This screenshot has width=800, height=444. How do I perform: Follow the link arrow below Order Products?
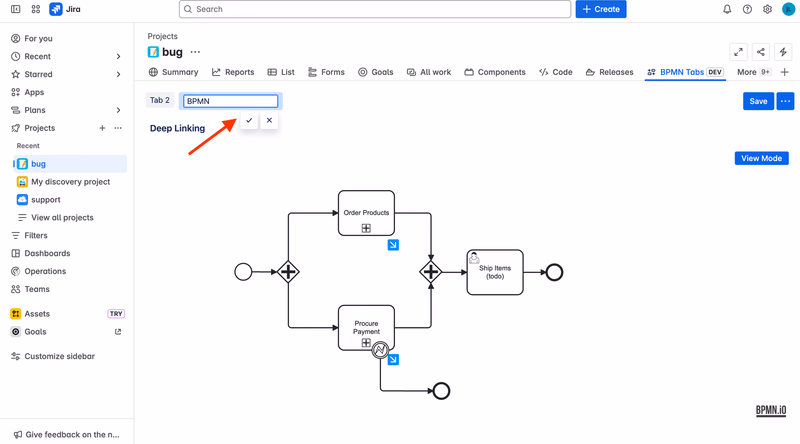(x=393, y=245)
